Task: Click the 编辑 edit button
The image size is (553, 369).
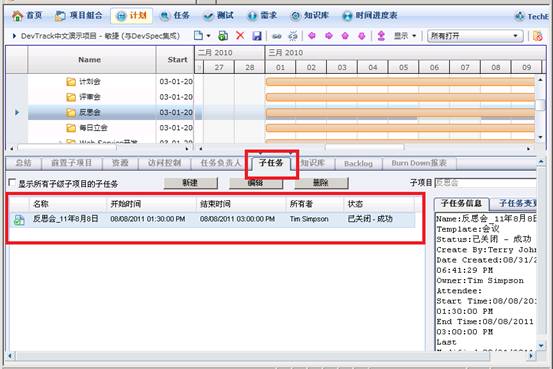Action: point(256,183)
